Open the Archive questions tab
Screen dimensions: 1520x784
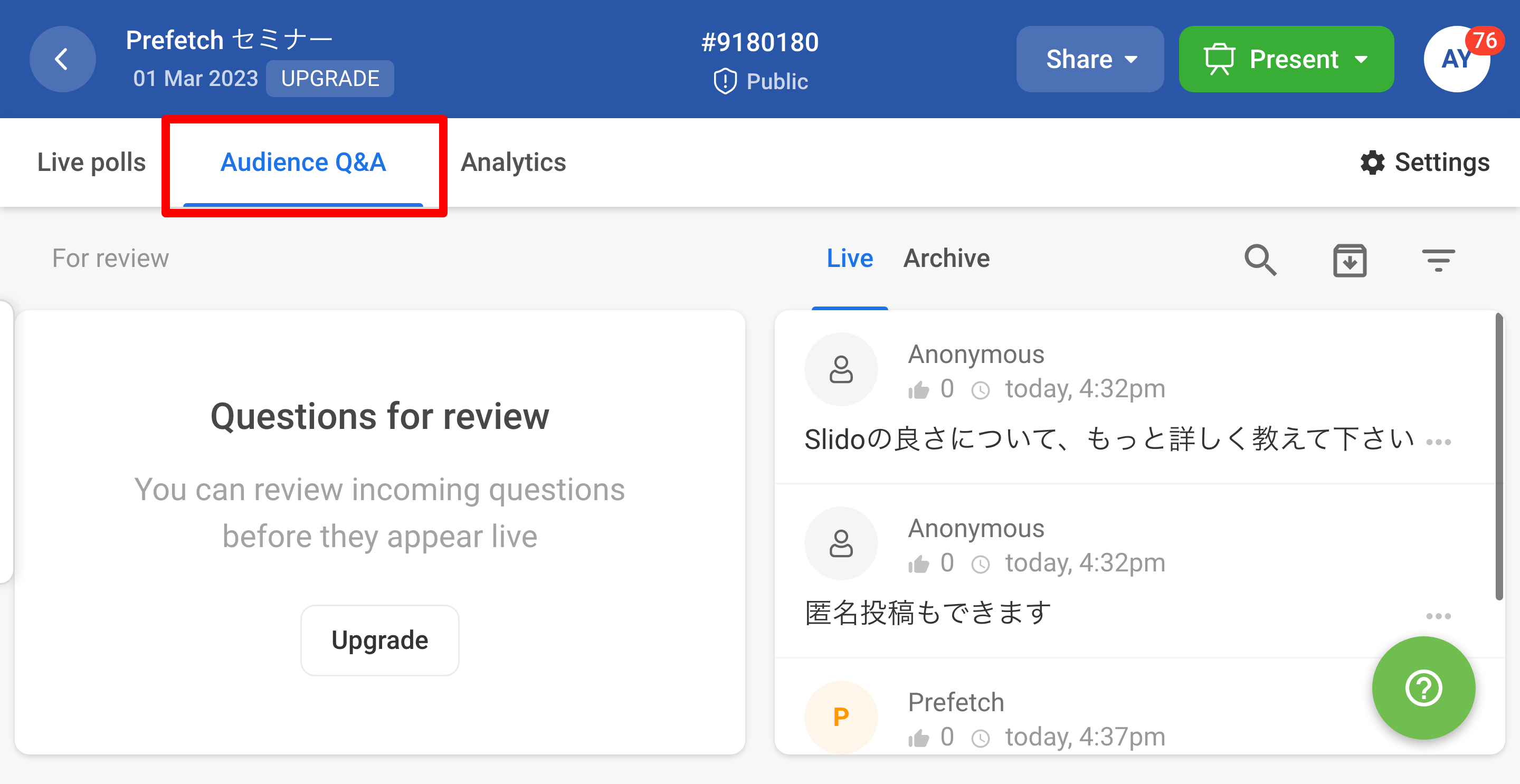pyautogui.click(x=946, y=259)
